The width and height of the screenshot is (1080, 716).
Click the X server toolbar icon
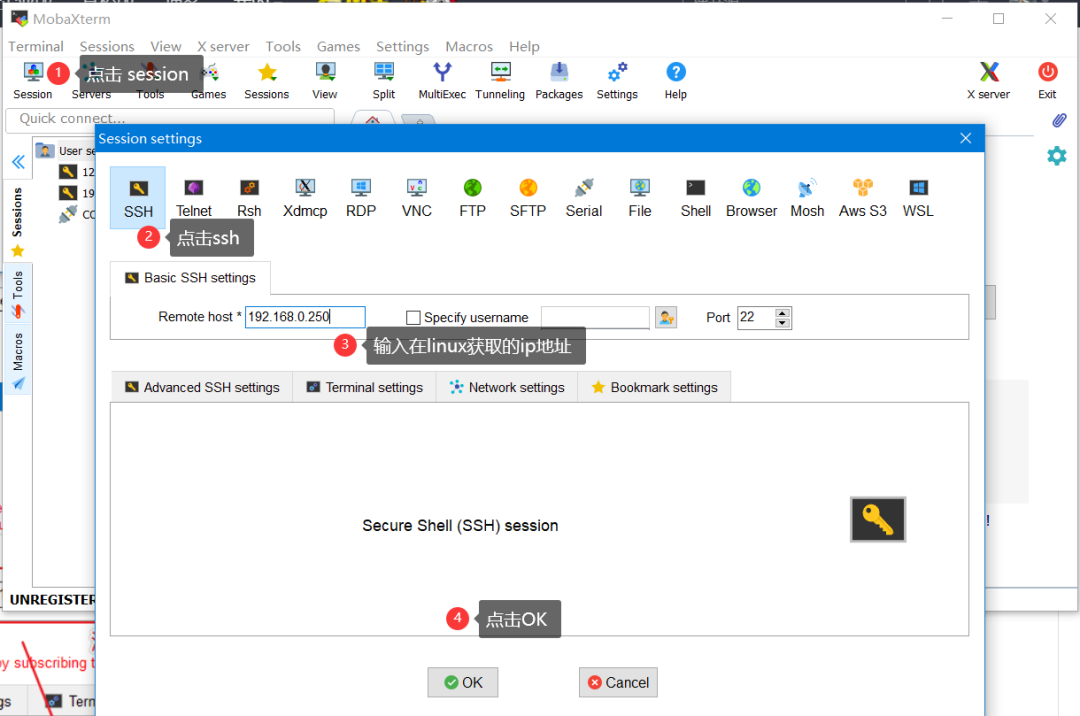[988, 81]
